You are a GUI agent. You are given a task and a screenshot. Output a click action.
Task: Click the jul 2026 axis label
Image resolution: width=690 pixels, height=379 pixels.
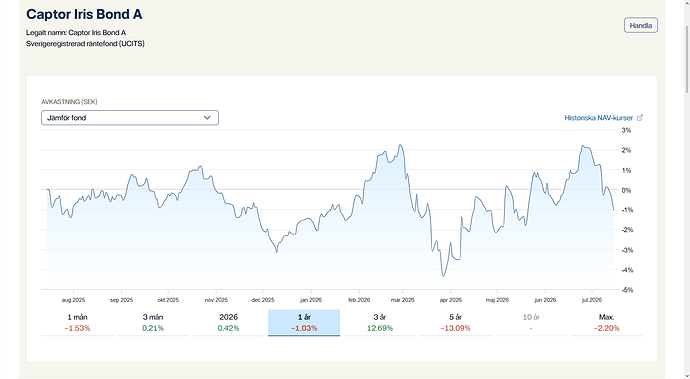tap(592, 300)
